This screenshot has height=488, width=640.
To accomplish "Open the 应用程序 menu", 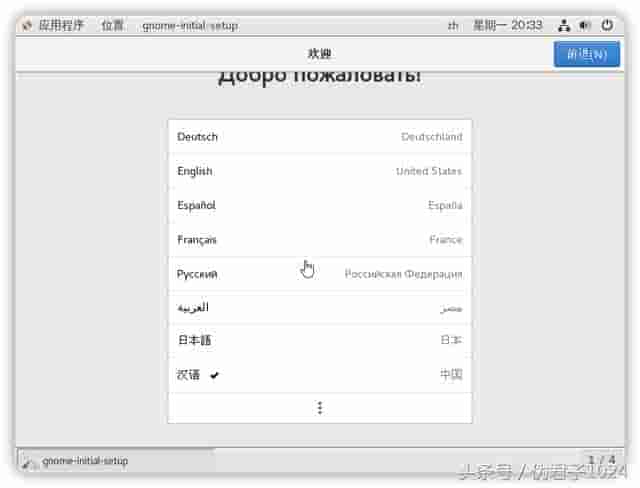I will [61, 26].
